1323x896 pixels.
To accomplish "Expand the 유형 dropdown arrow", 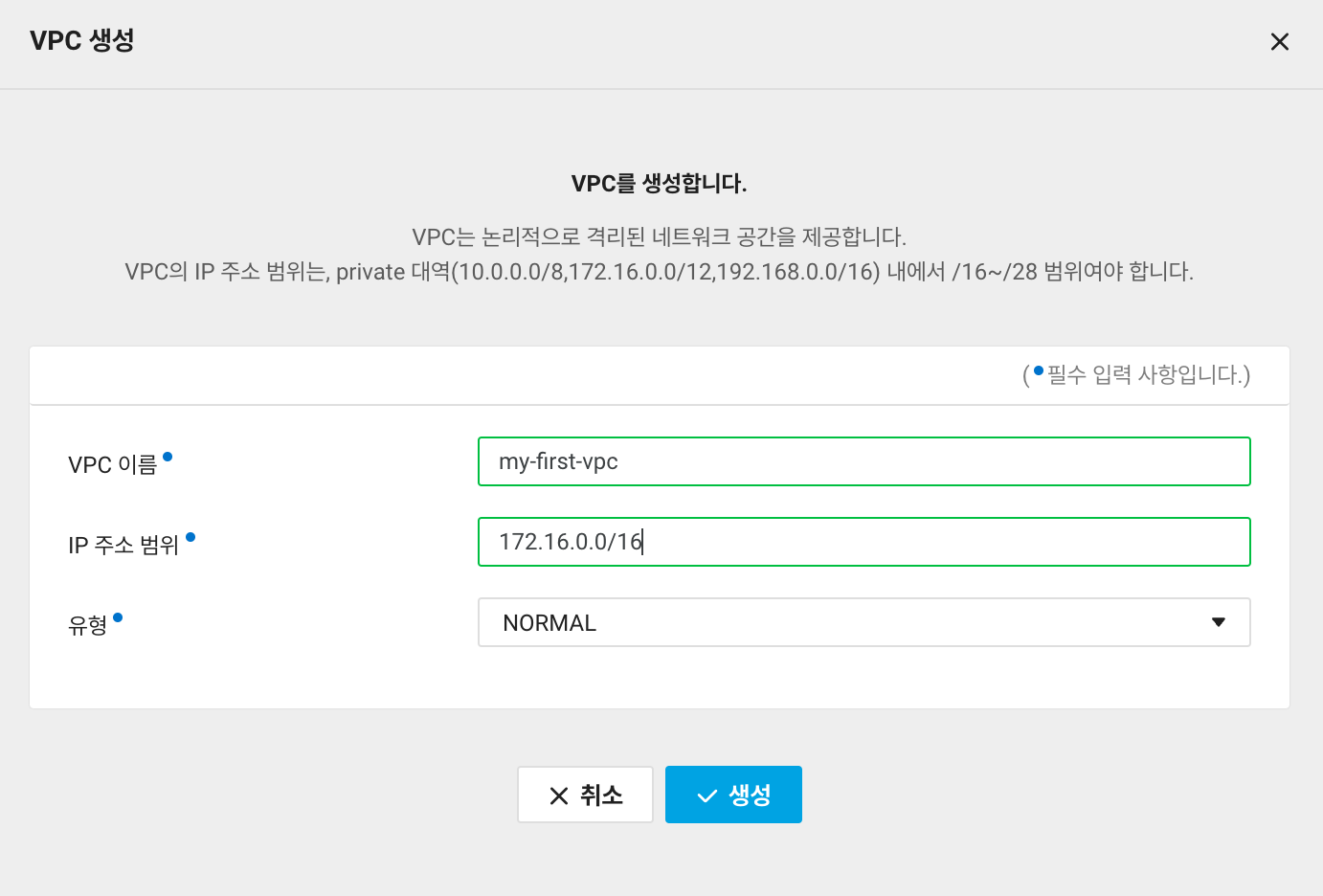I will tap(1218, 622).
